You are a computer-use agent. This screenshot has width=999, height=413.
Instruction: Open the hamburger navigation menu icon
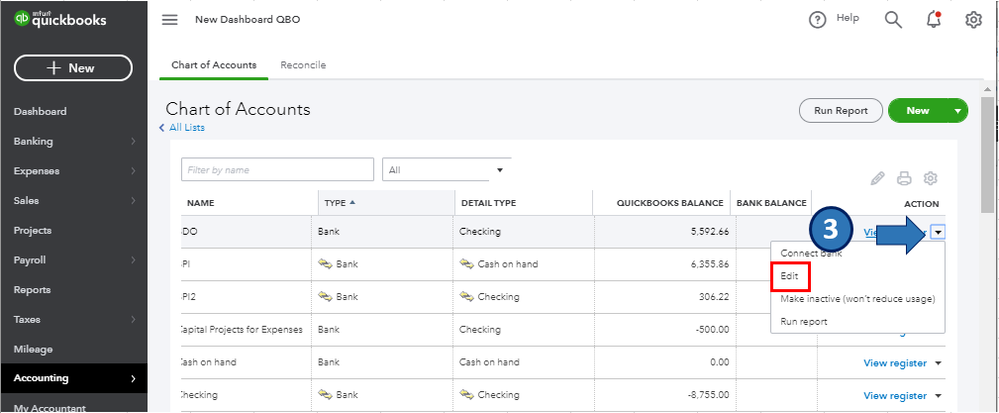pos(170,20)
